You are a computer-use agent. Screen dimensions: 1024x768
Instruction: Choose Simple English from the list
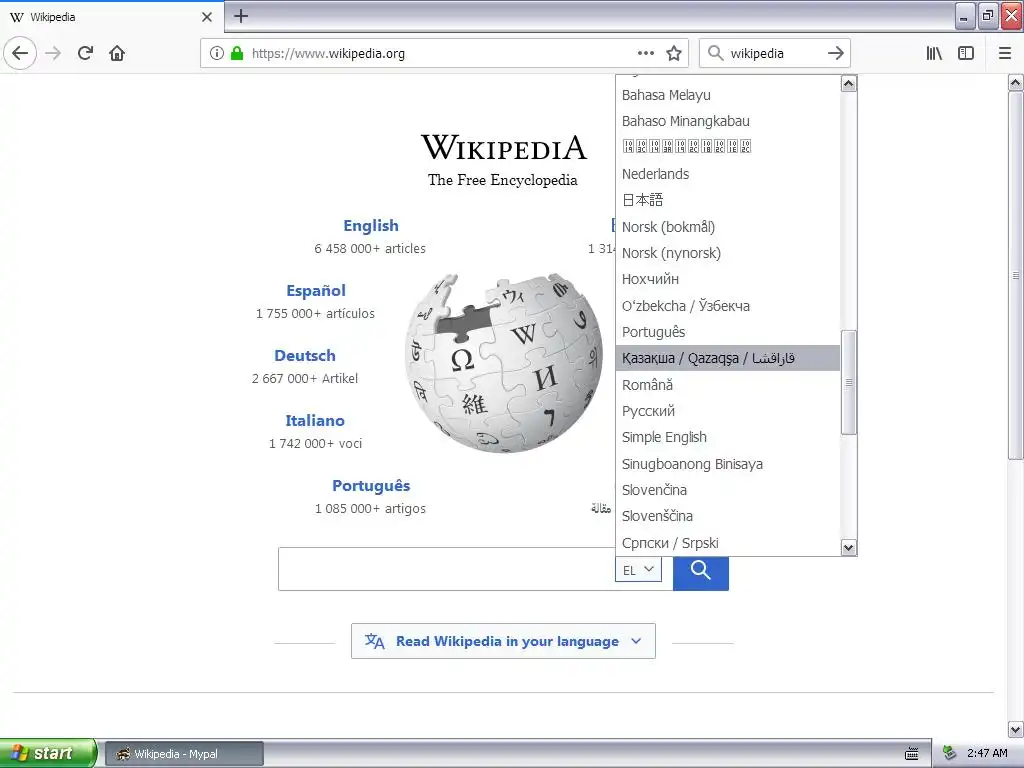point(728,437)
